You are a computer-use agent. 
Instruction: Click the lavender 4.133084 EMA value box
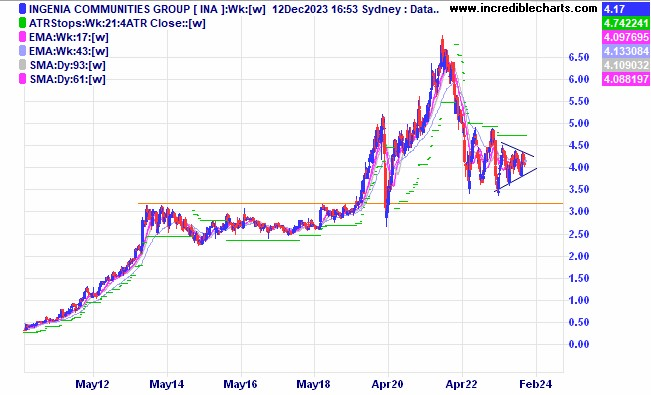pos(625,51)
